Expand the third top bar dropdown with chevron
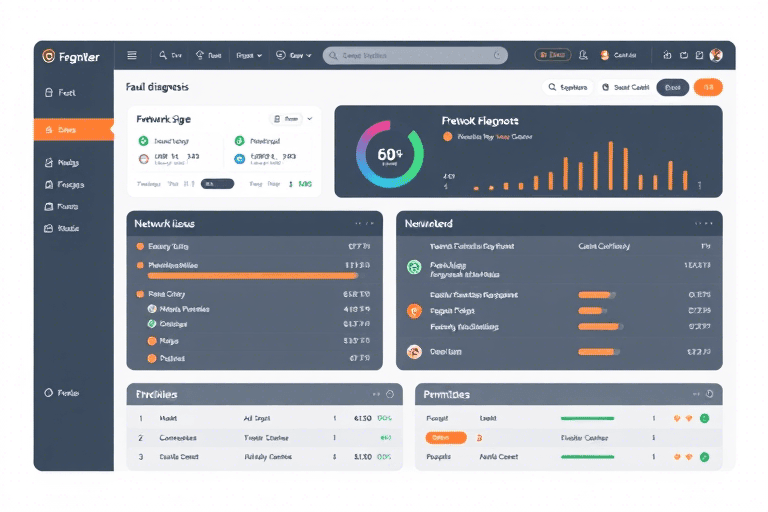The image size is (768, 512). (x=248, y=56)
